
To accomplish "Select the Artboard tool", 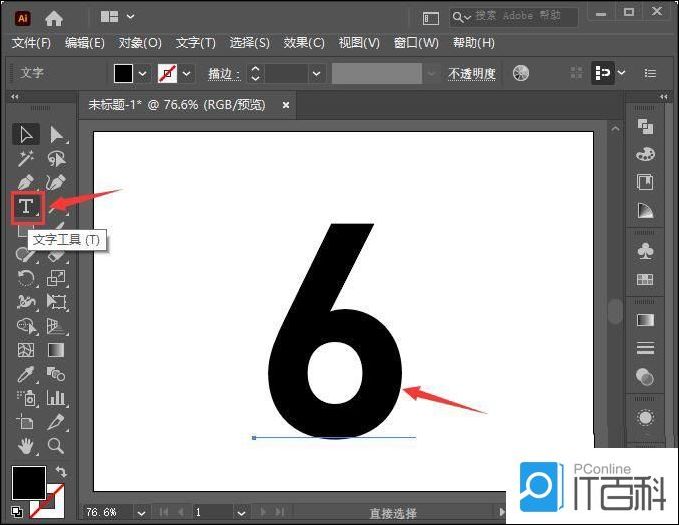I will [x=25, y=421].
